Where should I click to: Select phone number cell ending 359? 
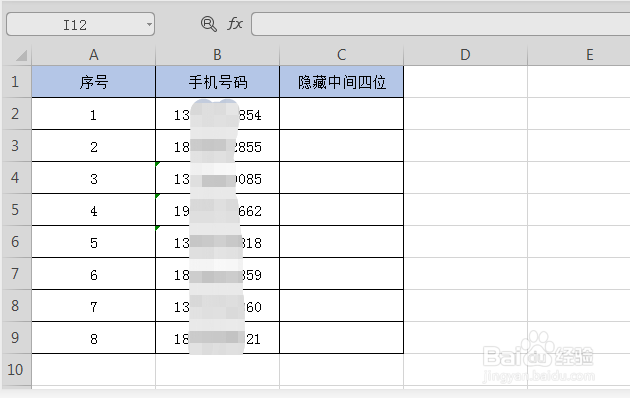click(x=217, y=274)
